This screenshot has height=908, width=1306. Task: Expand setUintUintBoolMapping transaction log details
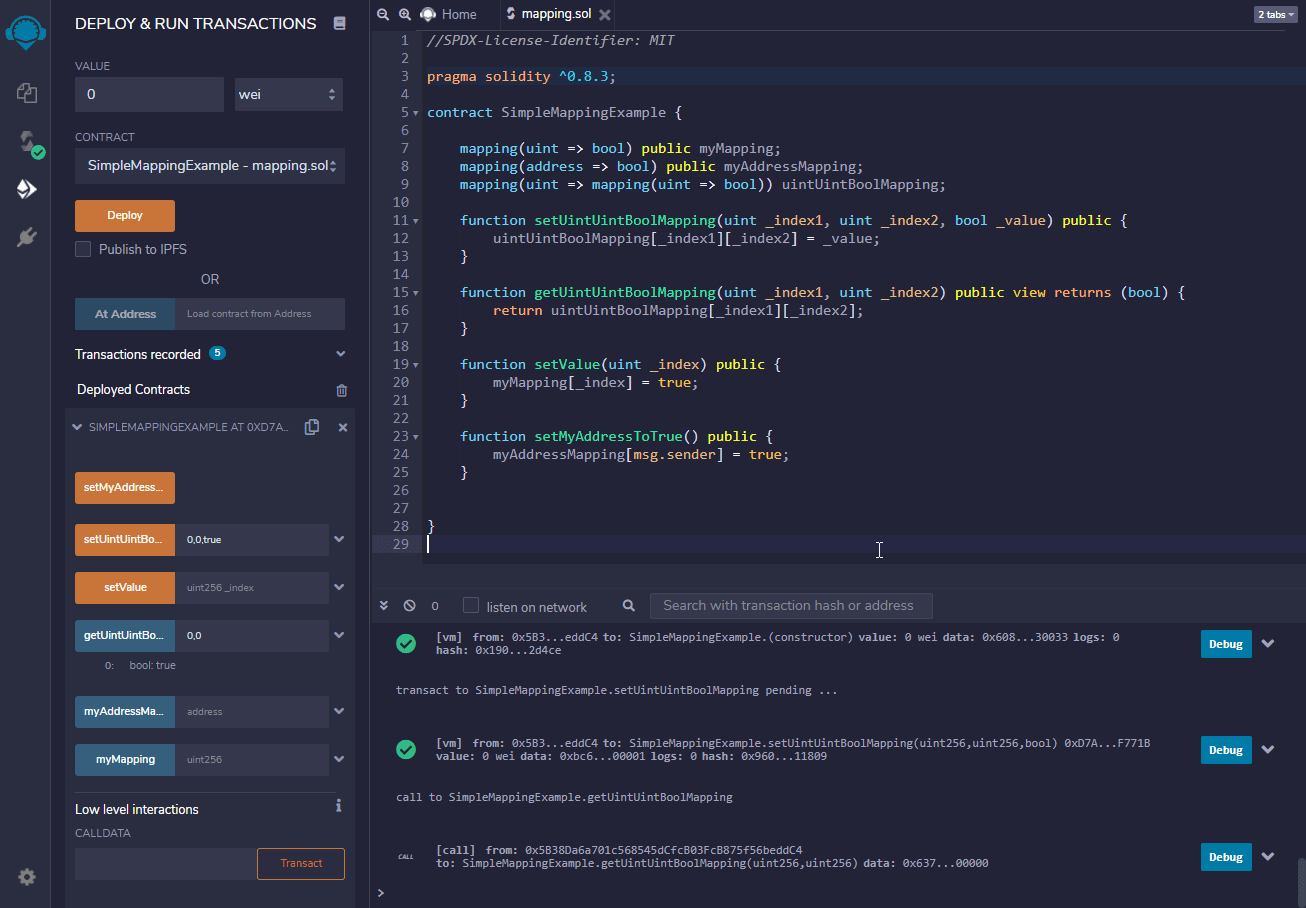pos(1268,749)
